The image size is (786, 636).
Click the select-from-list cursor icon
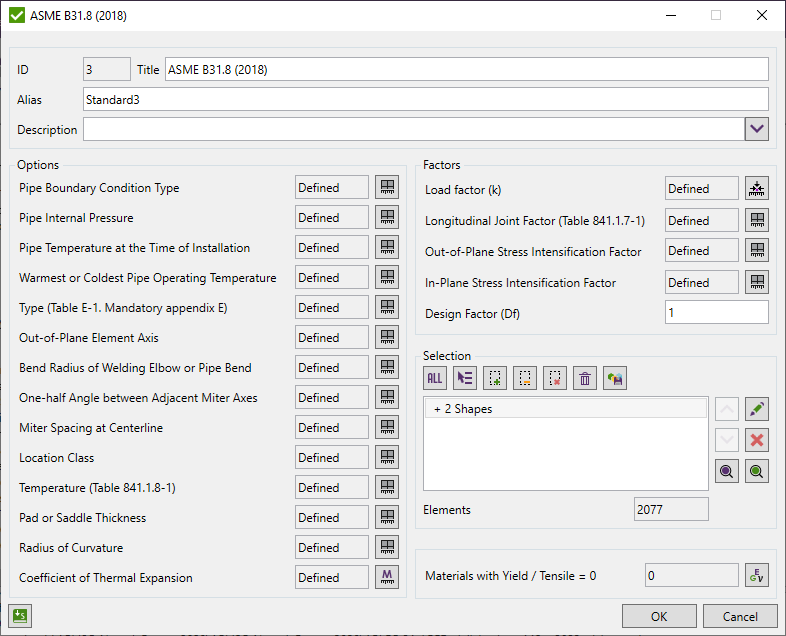[465, 378]
